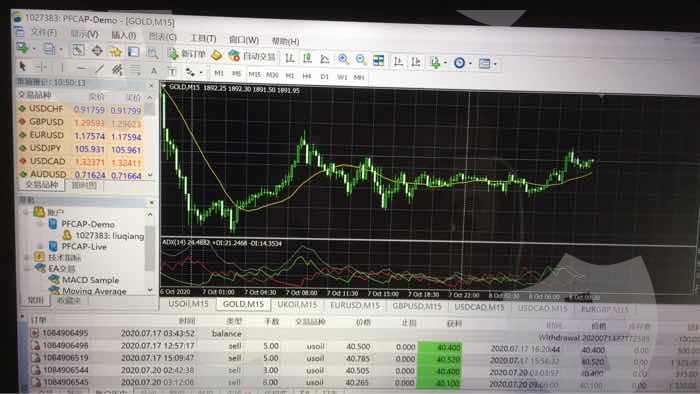
Task: Zoom out on the chart
Action: click(361, 59)
